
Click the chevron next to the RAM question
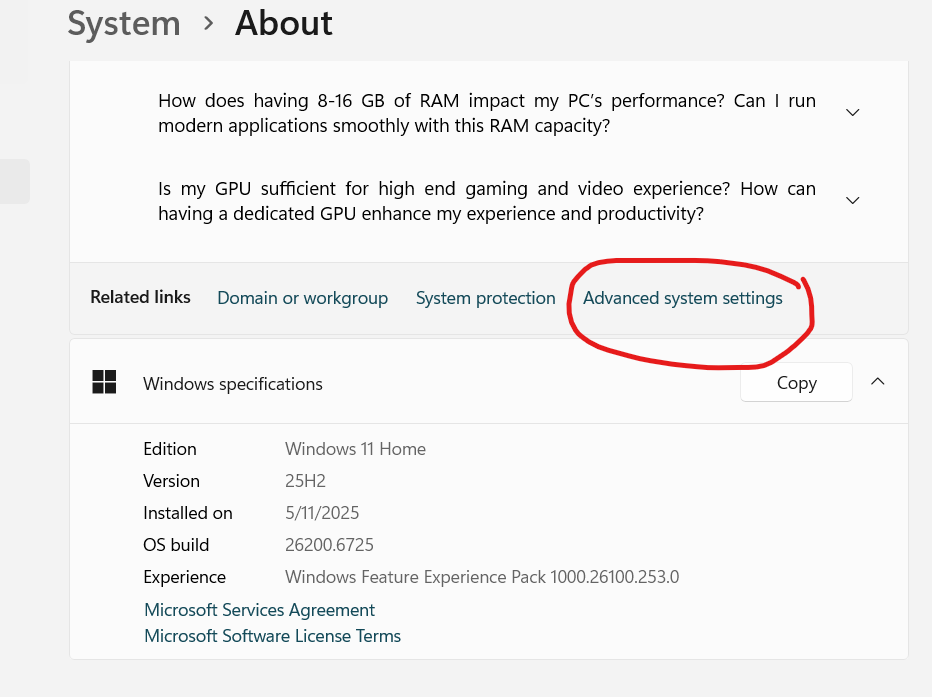click(x=852, y=112)
